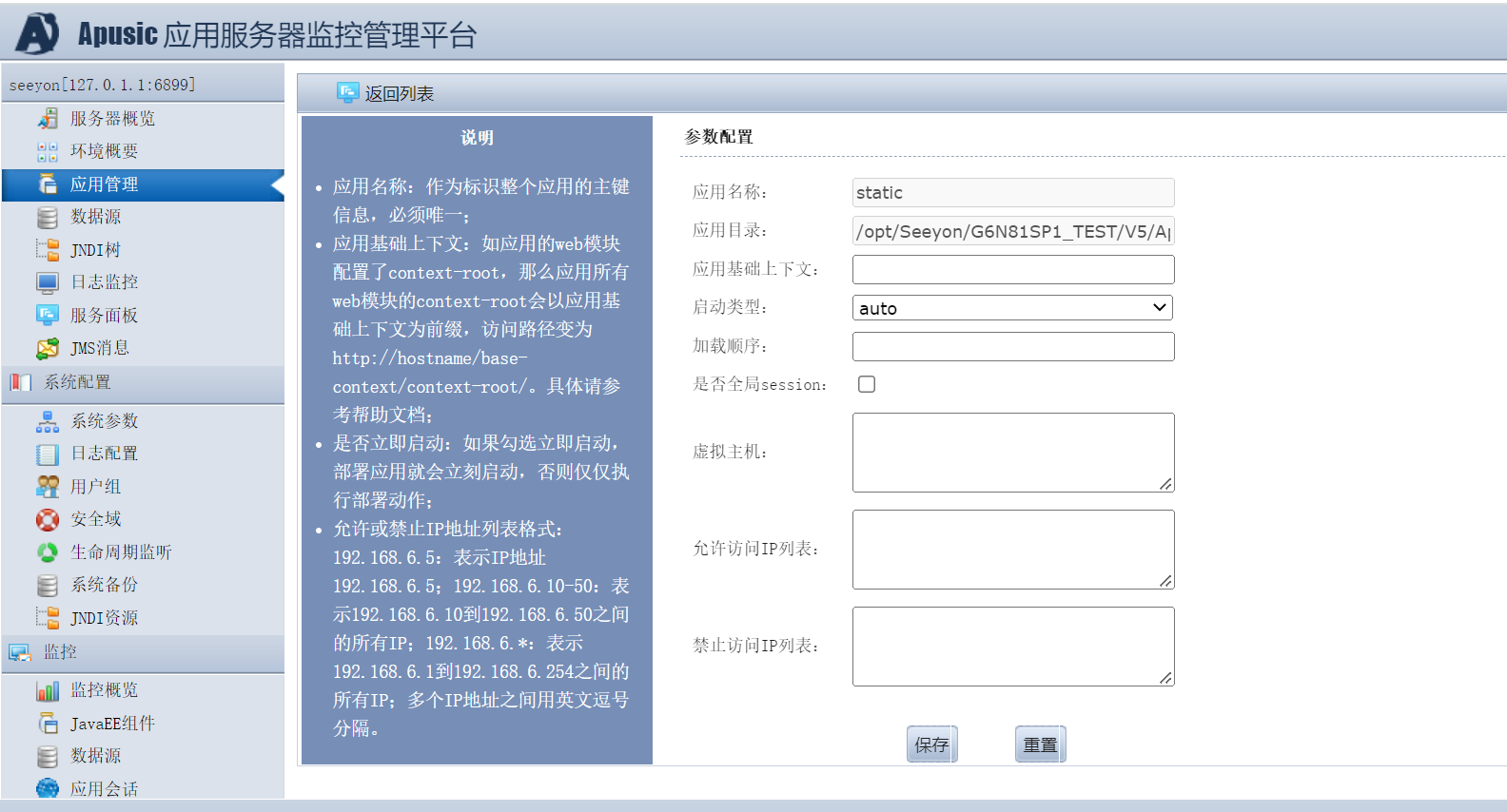Click the 监控概览 bar chart icon

click(x=48, y=690)
